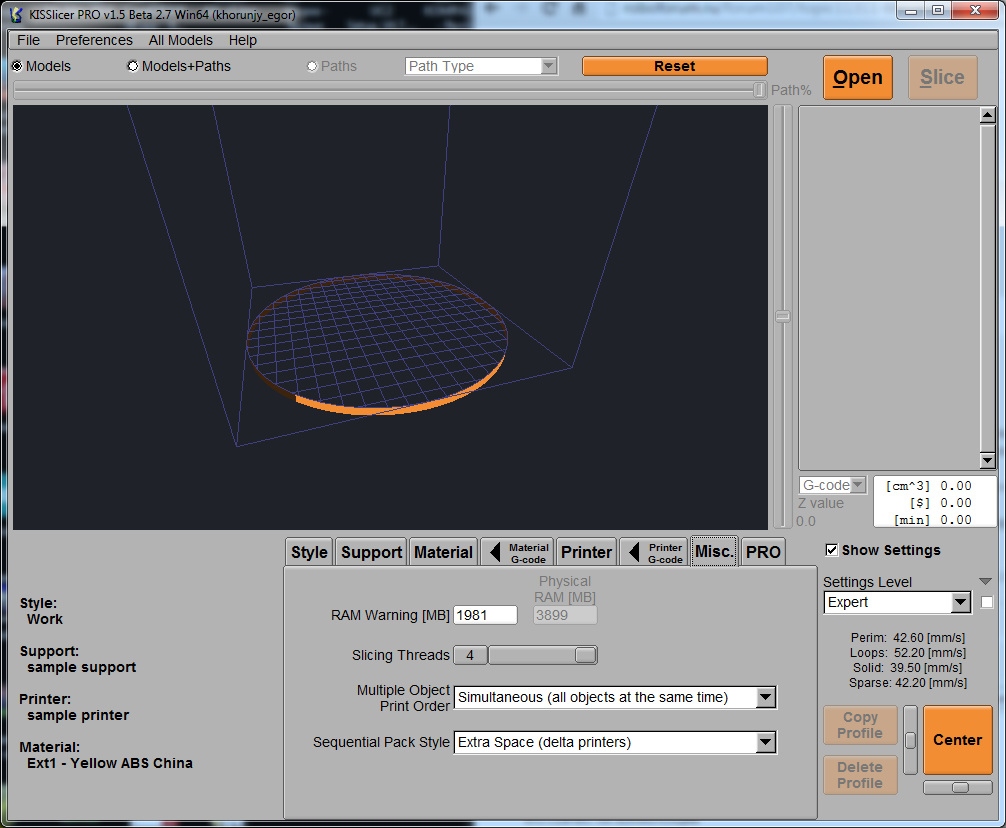The width and height of the screenshot is (1006, 828).
Task: Click the up arrow of the right panel scrollbar
Action: pyautogui.click(x=987, y=114)
